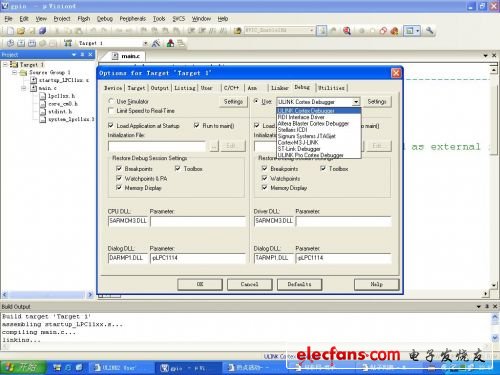Click the Download to flash icon
This screenshot has height=375, width=500.
[x=68, y=43]
